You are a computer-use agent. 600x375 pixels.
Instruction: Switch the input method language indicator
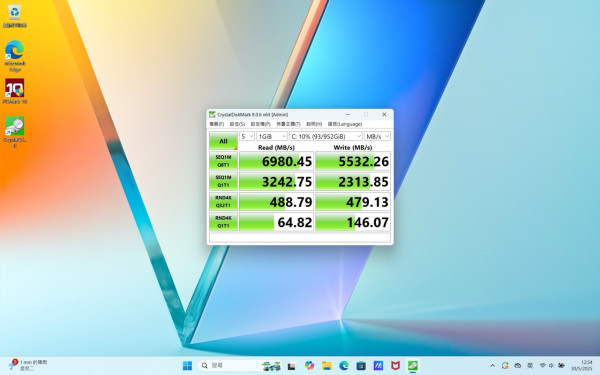click(x=530, y=366)
